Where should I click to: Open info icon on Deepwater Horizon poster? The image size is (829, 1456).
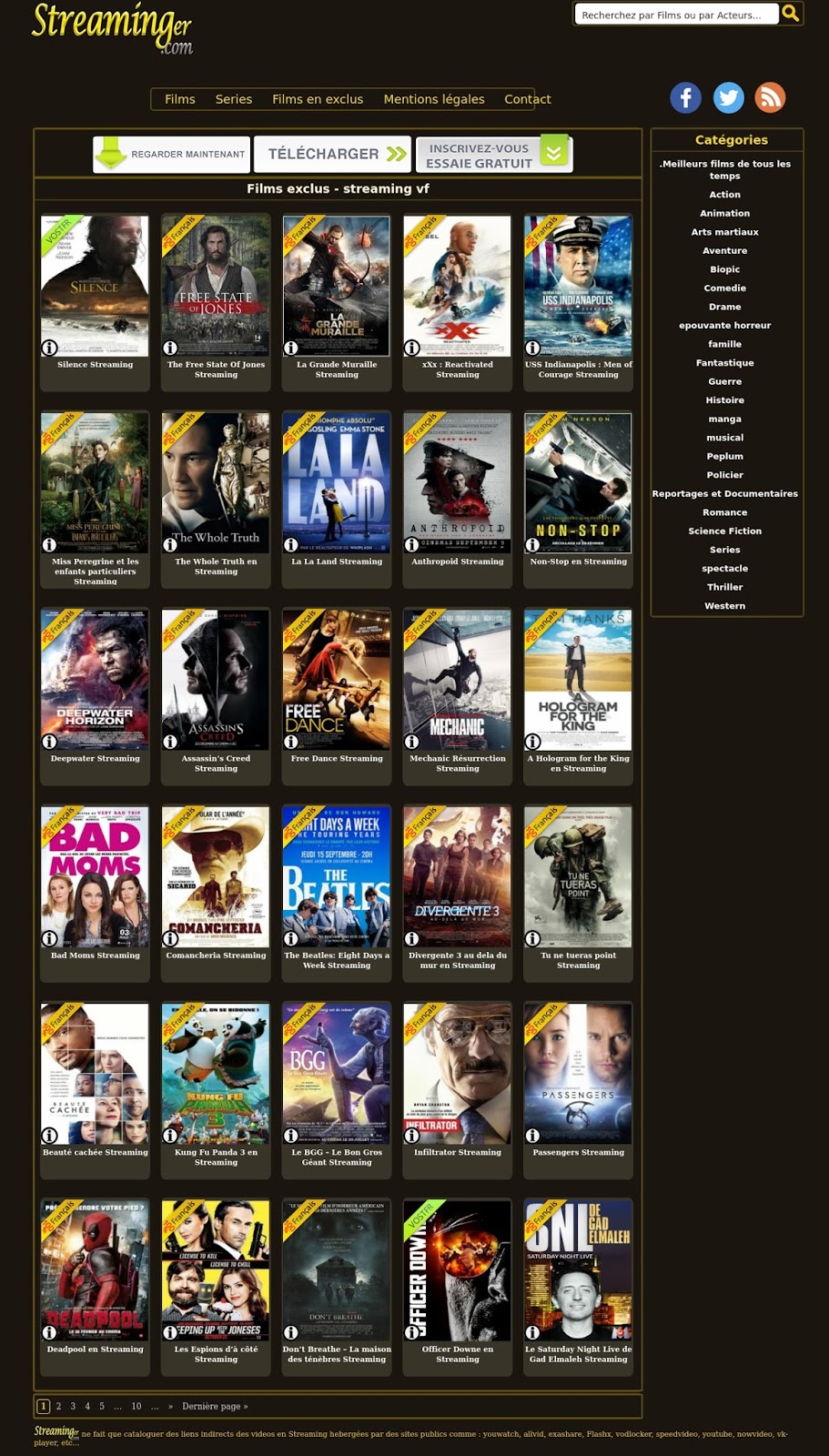(50, 742)
